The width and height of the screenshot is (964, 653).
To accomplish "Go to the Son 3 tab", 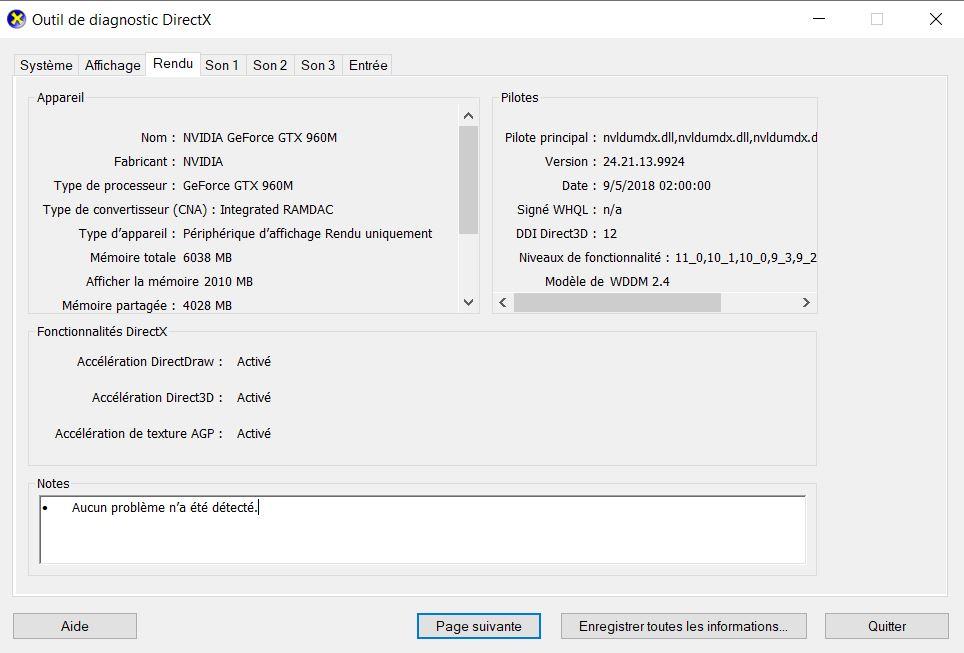I will (x=318, y=65).
